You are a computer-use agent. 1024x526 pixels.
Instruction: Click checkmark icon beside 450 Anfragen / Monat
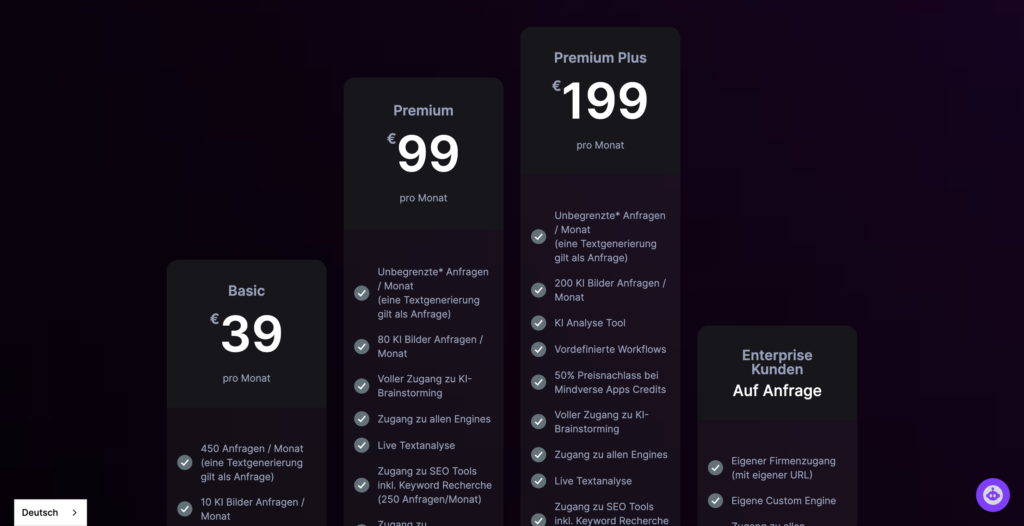click(185, 463)
